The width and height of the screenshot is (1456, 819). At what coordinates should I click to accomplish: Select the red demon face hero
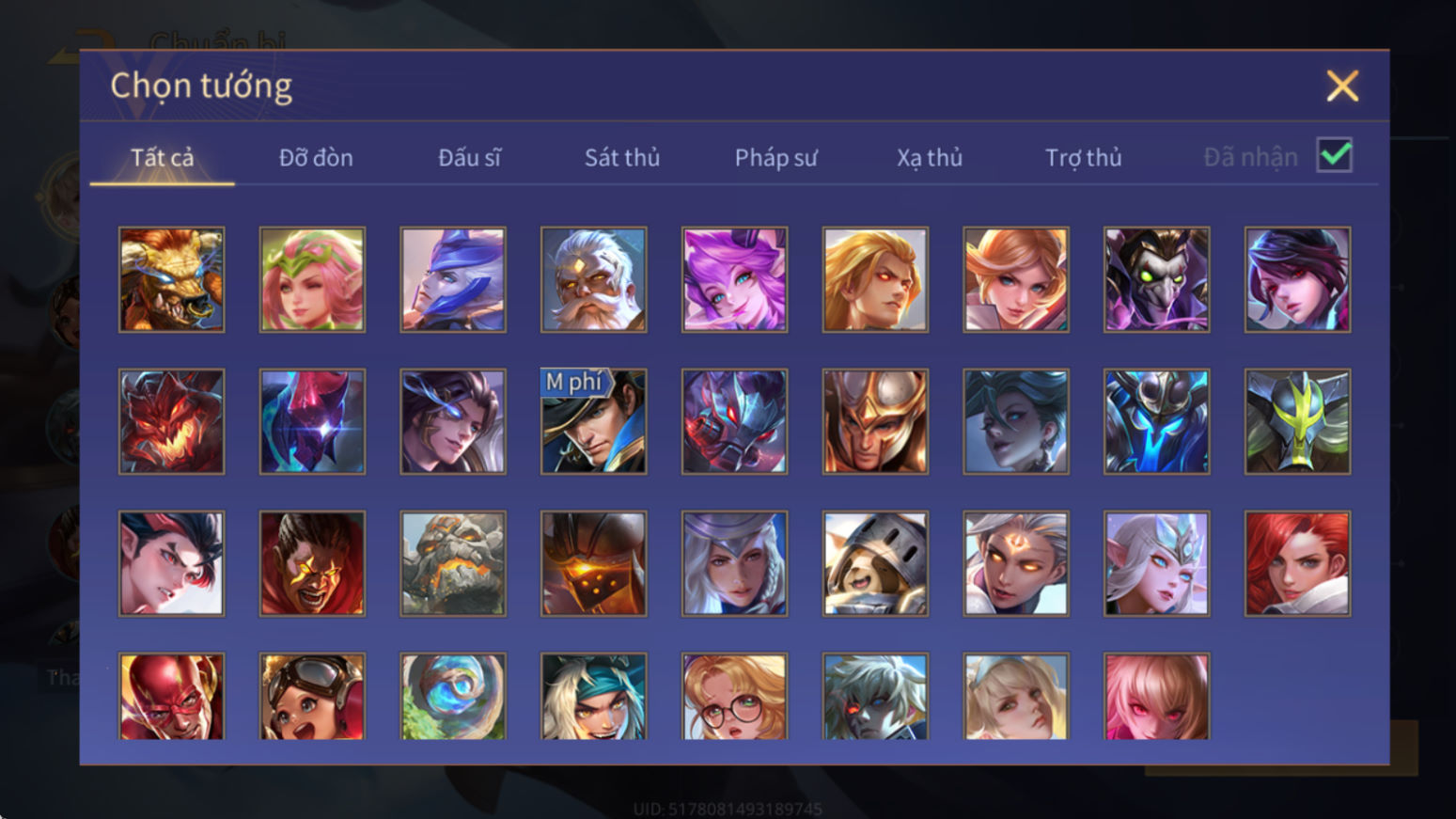(171, 421)
